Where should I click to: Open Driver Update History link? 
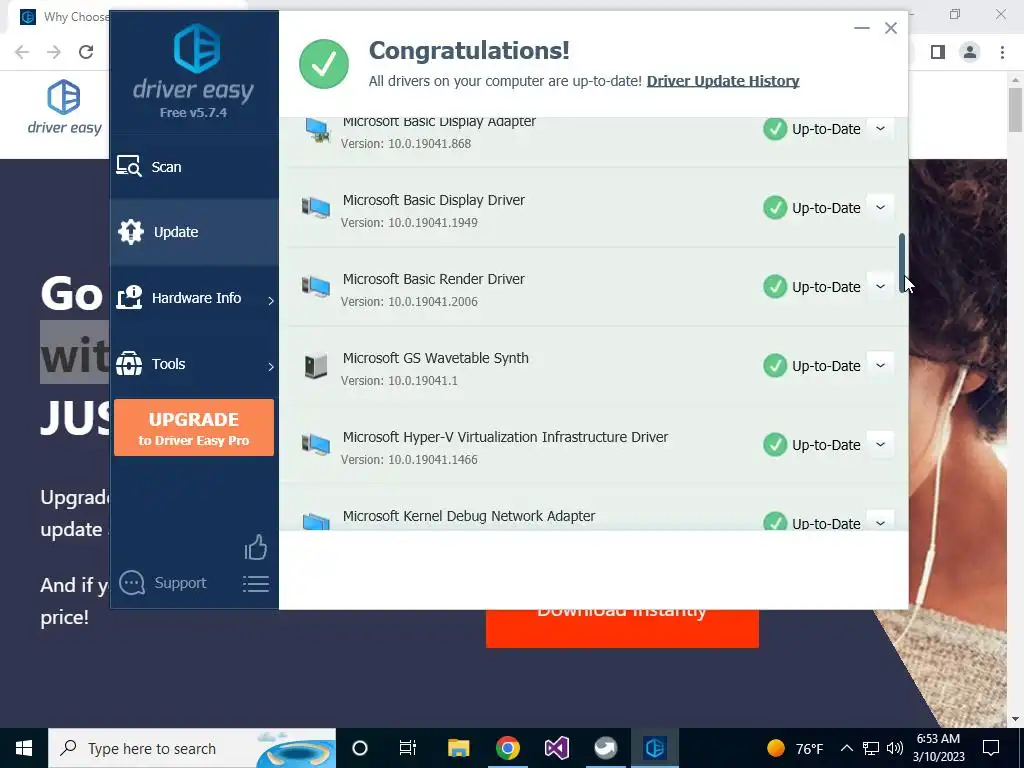coord(723,81)
